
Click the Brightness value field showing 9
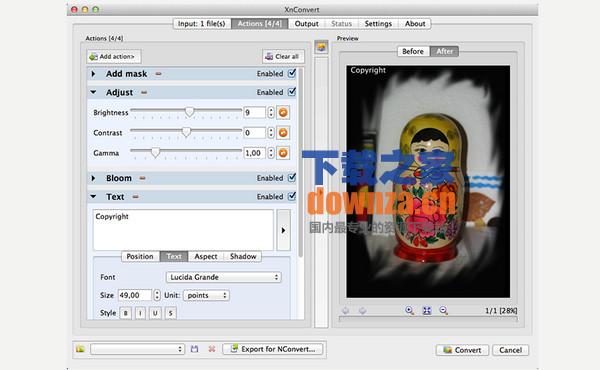click(x=255, y=112)
